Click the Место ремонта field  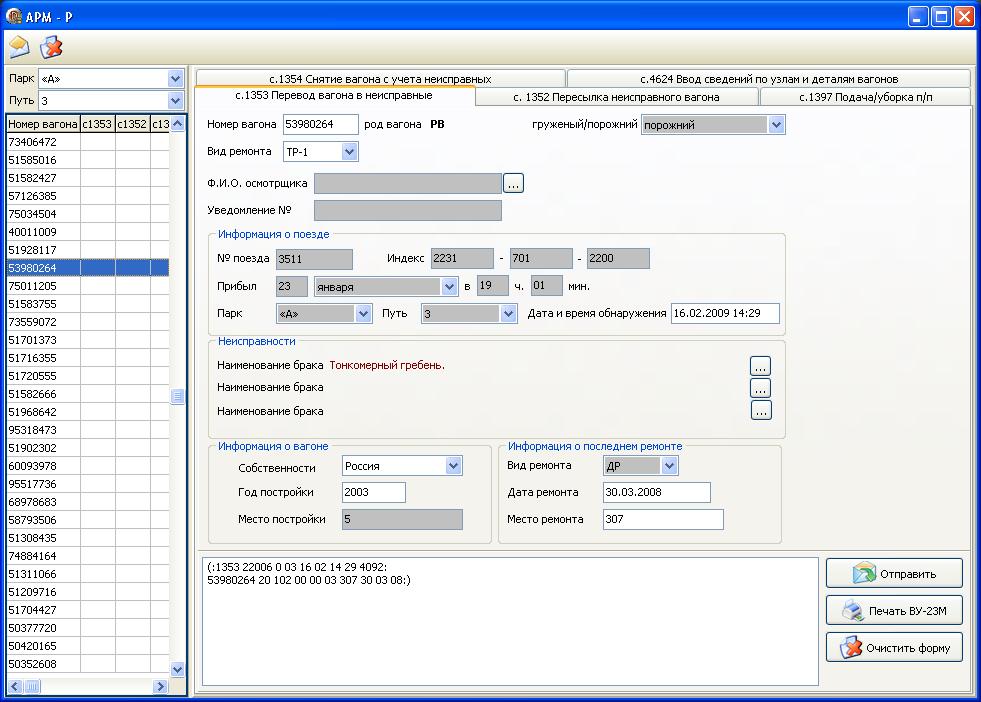[663, 519]
